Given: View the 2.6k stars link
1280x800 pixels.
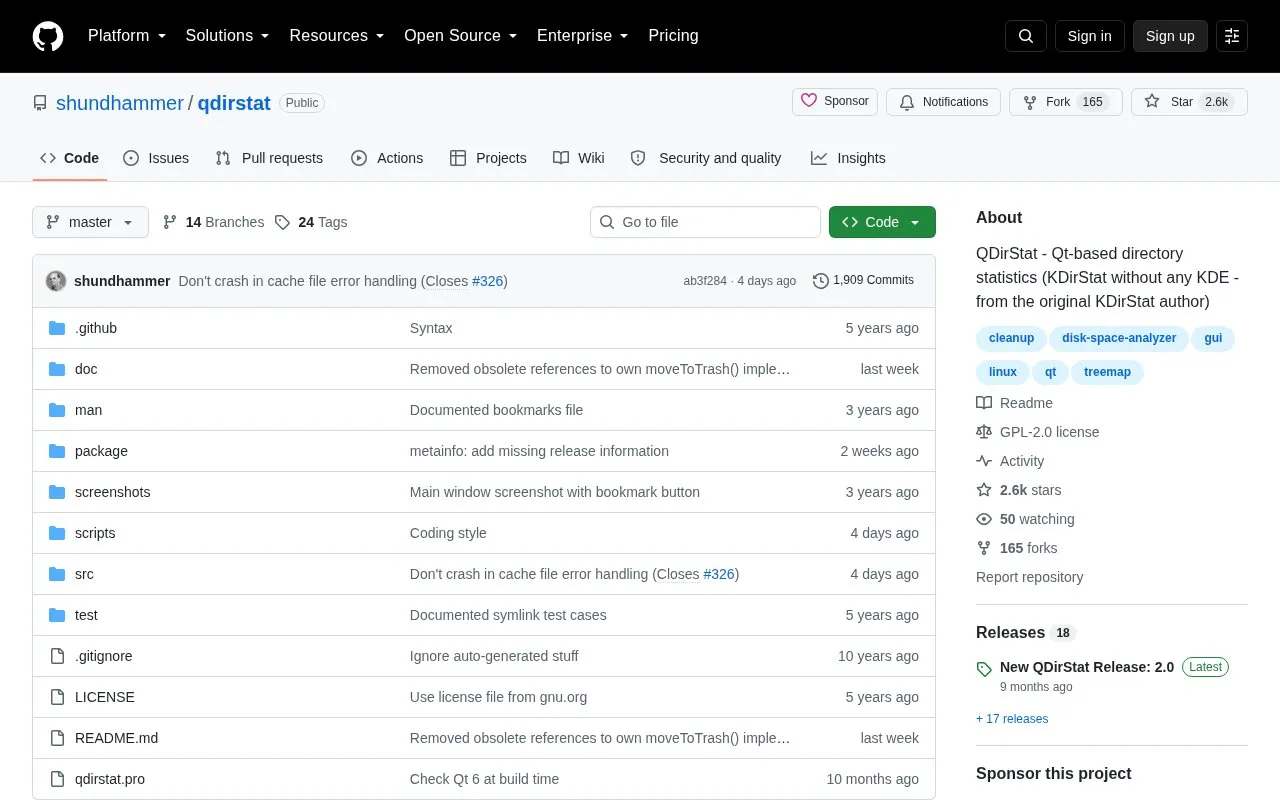Looking at the screenshot, I should pos(1018,490).
